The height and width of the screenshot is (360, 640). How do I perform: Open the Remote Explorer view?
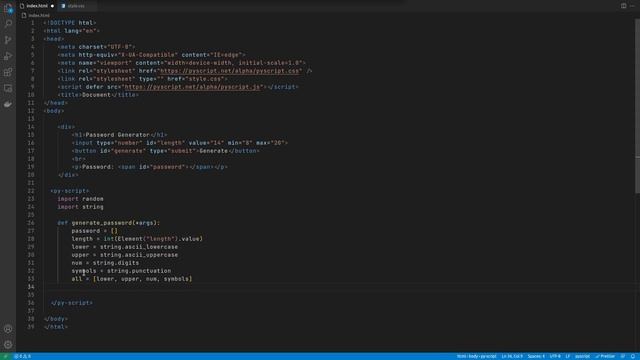point(8,88)
